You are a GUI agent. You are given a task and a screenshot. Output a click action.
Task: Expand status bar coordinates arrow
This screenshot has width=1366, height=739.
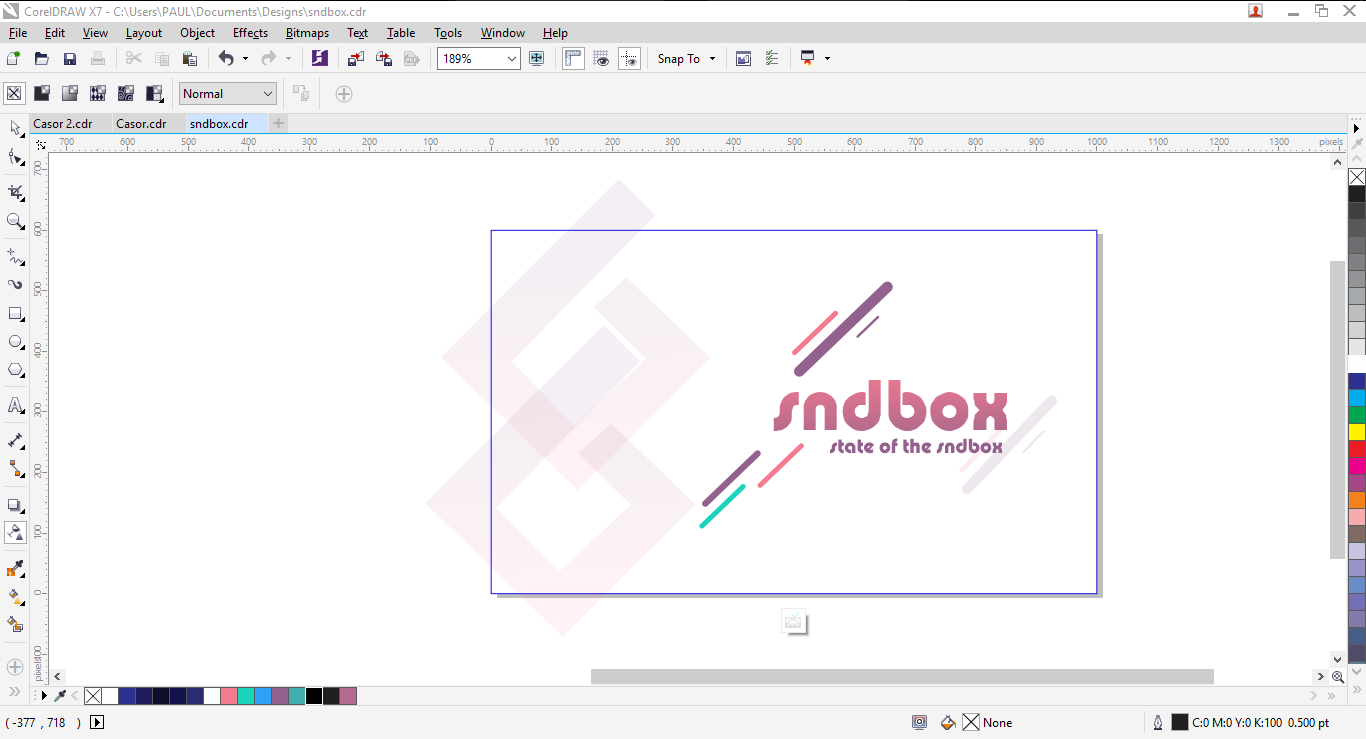(97, 722)
